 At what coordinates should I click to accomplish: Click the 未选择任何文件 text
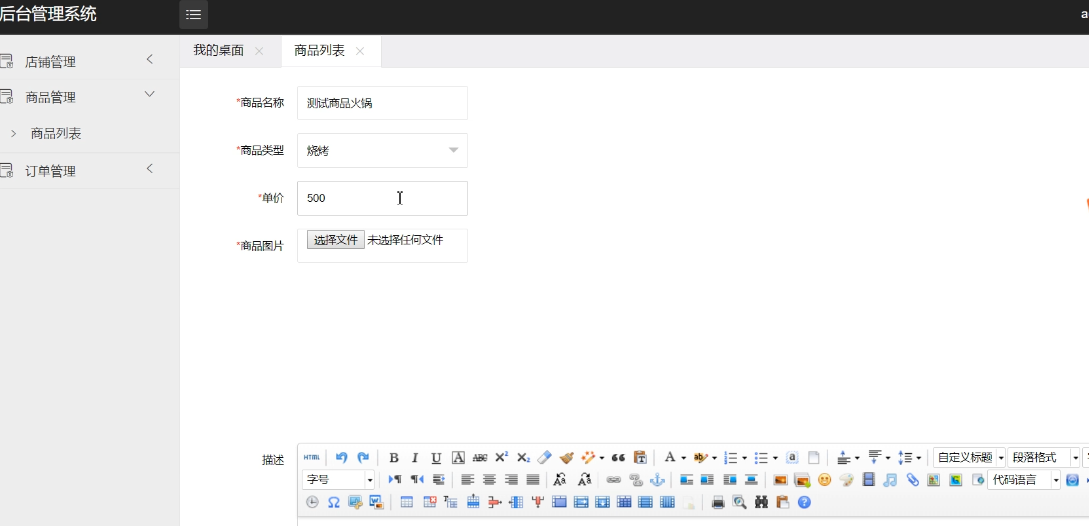405,240
